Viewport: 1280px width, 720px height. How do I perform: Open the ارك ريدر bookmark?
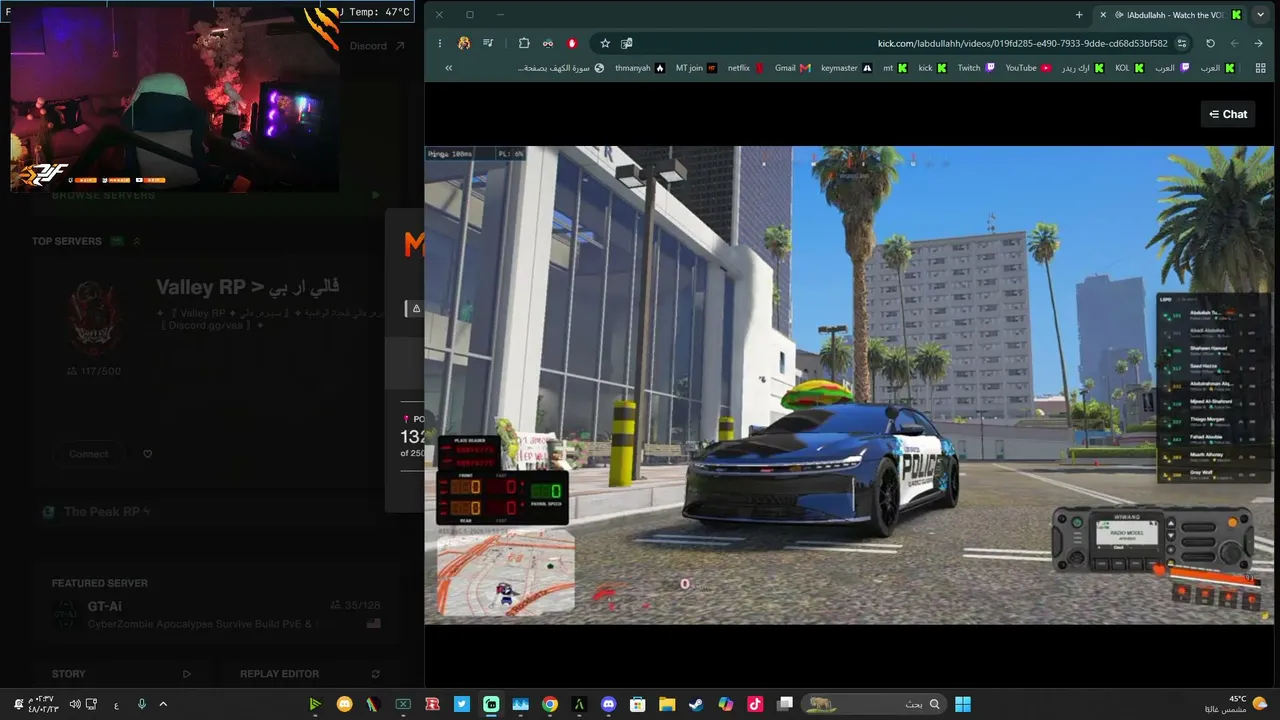pyautogui.click(x=1083, y=68)
